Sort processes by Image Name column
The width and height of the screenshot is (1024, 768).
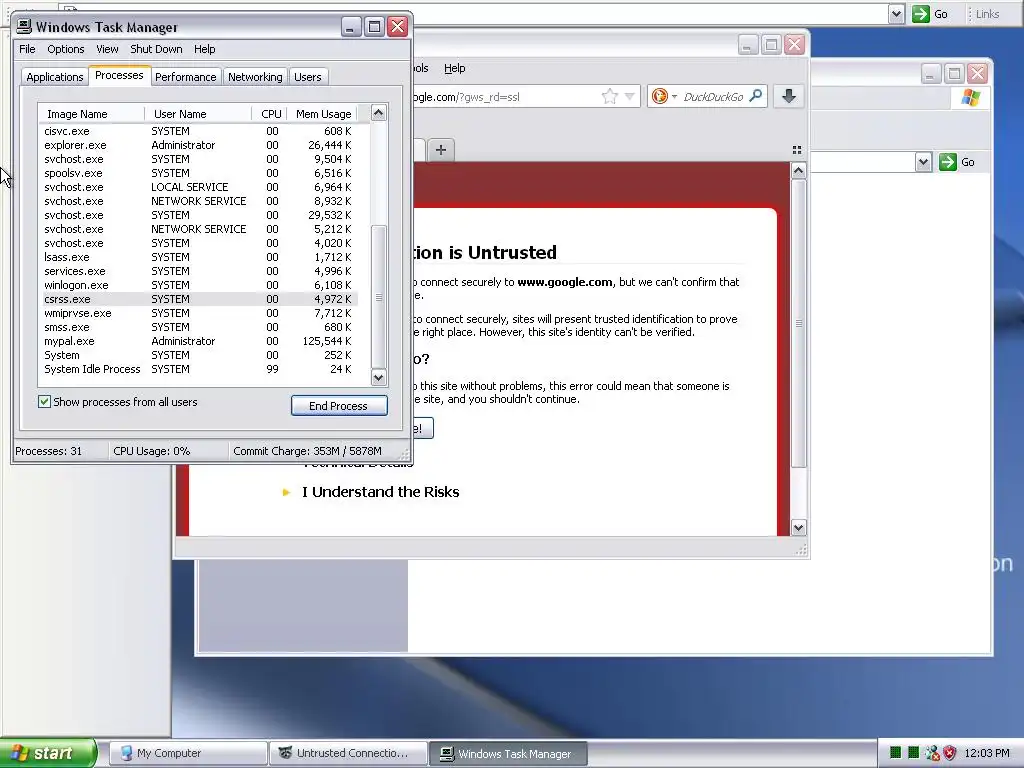[x=91, y=114]
